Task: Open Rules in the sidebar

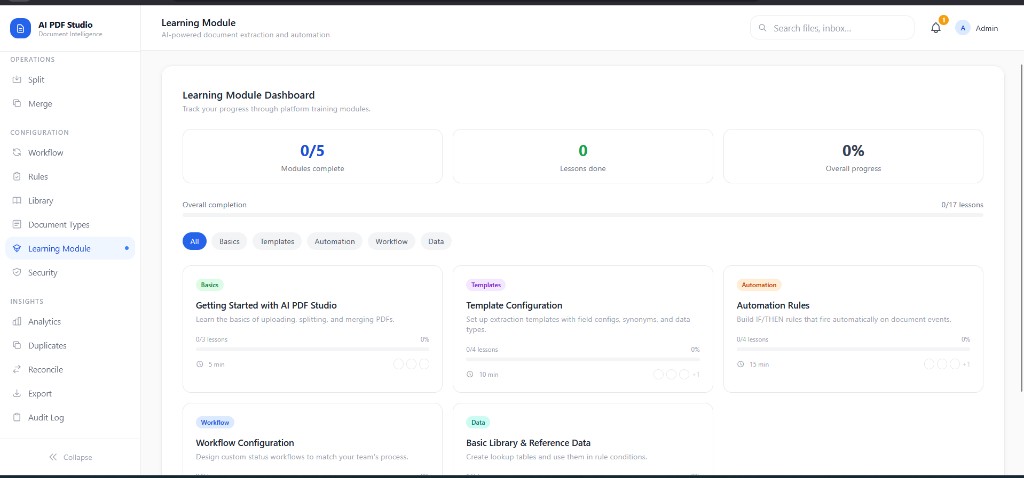Action: [71, 176]
